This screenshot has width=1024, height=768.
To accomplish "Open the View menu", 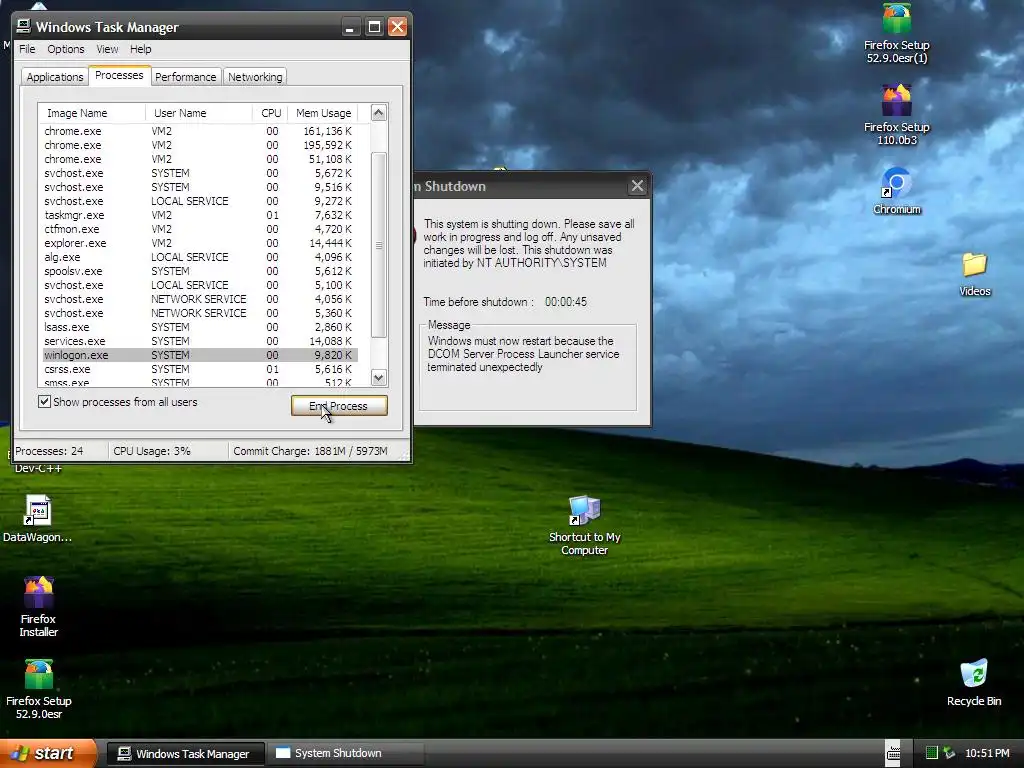I will [x=107, y=49].
